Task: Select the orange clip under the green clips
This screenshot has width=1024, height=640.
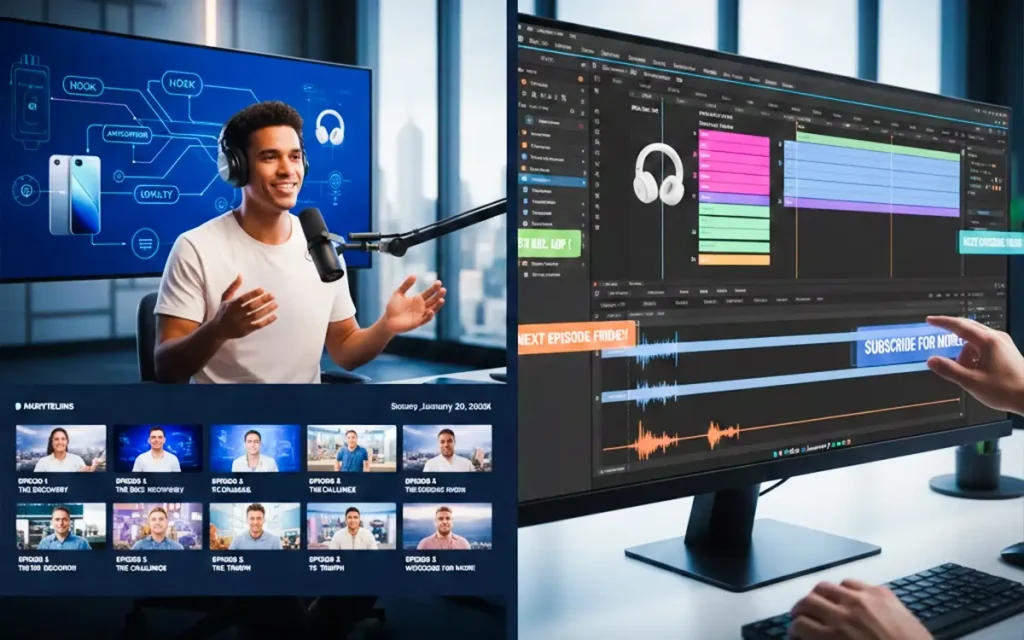Action: tap(733, 259)
